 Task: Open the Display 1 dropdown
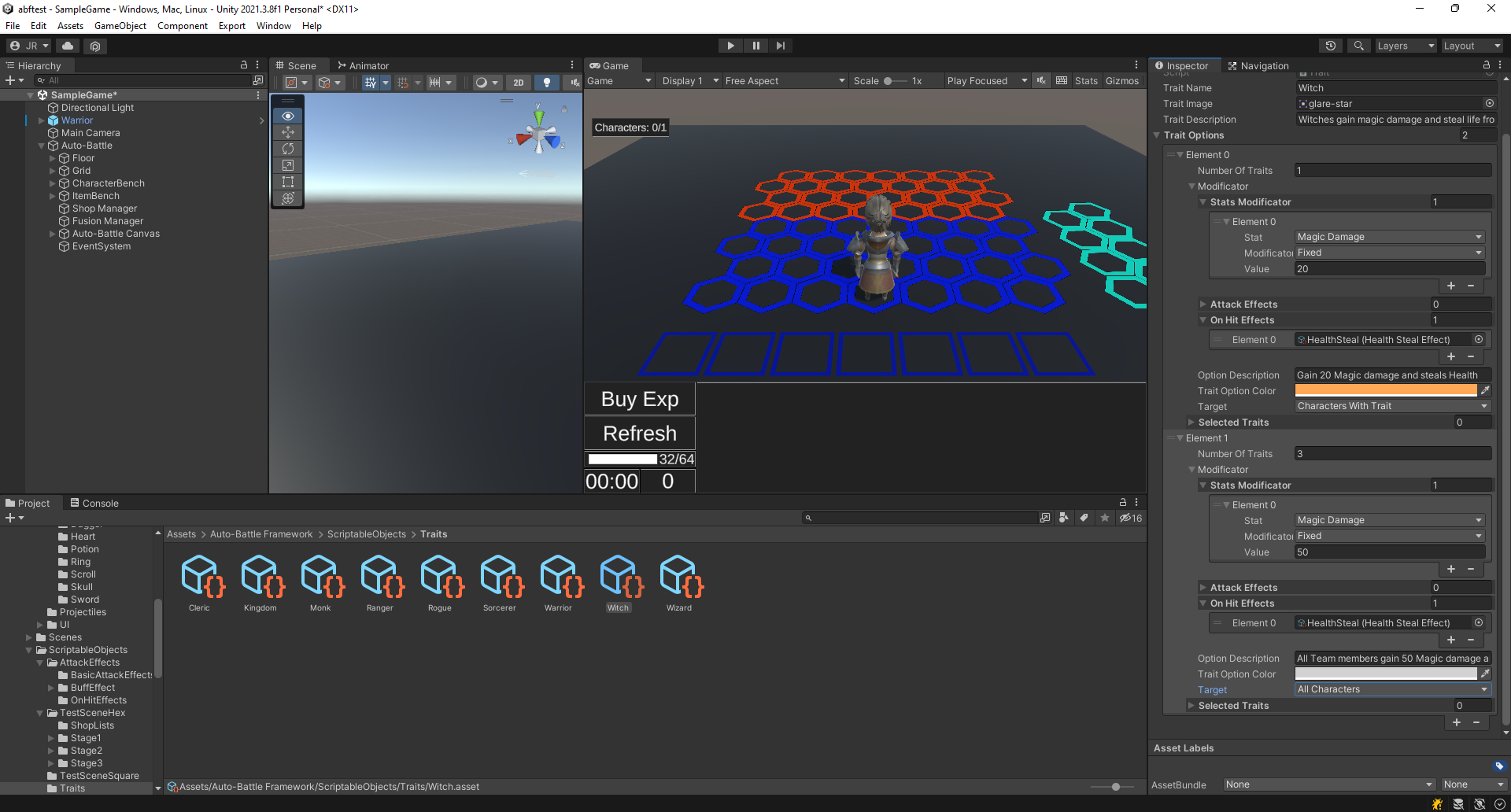click(x=690, y=81)
